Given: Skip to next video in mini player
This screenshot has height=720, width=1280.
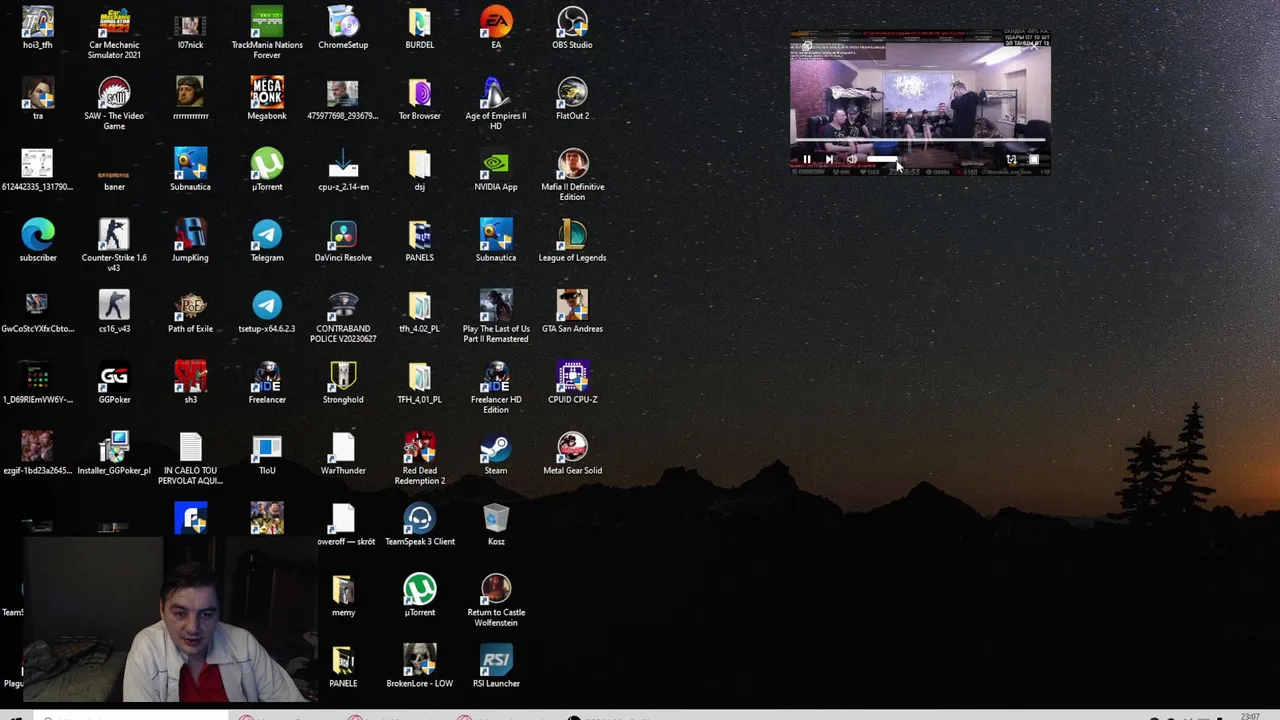Looking at the screenshot, I should pos(829,159).
